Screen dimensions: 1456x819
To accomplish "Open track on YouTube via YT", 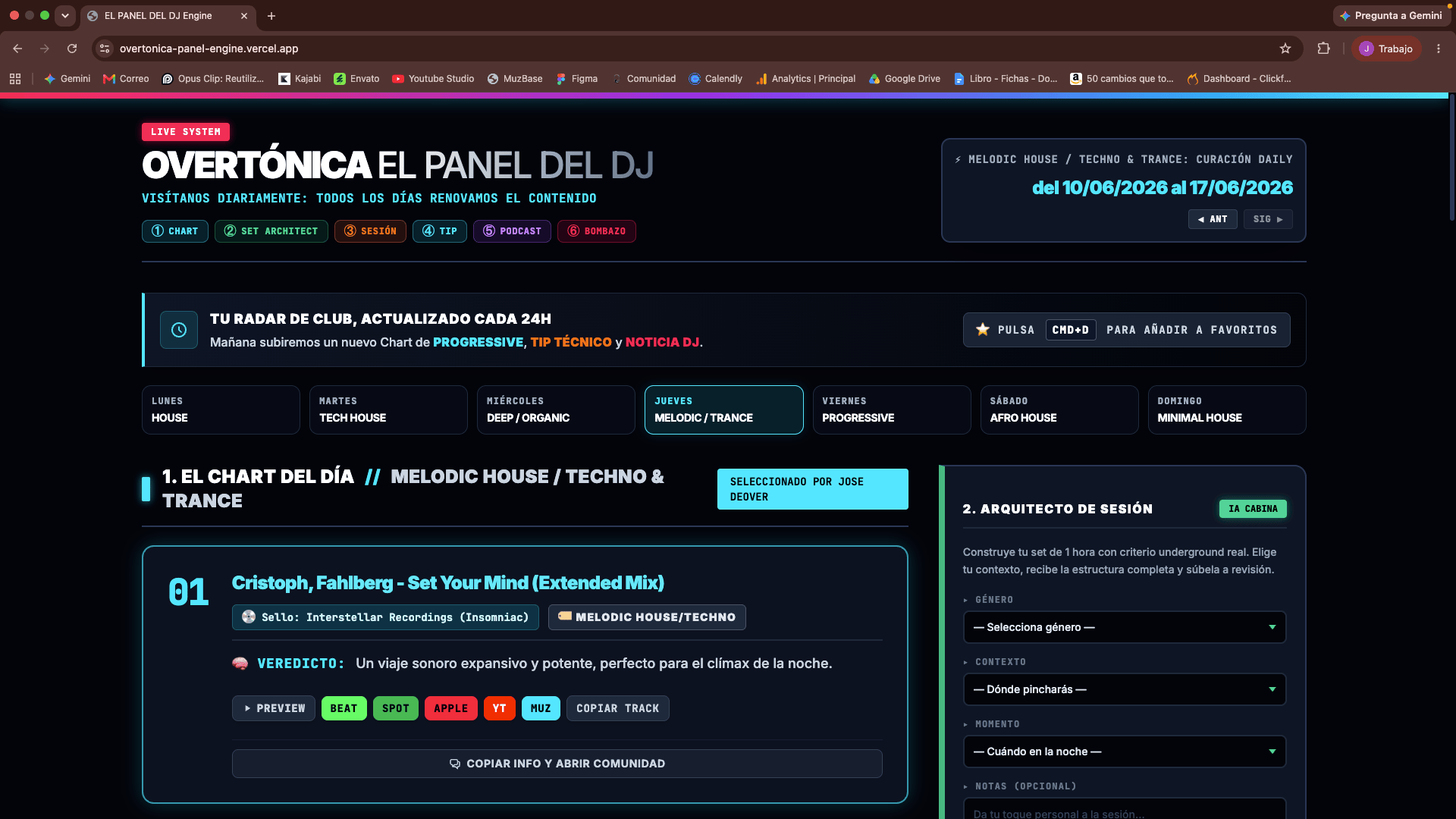I will (x=500, y=708).
